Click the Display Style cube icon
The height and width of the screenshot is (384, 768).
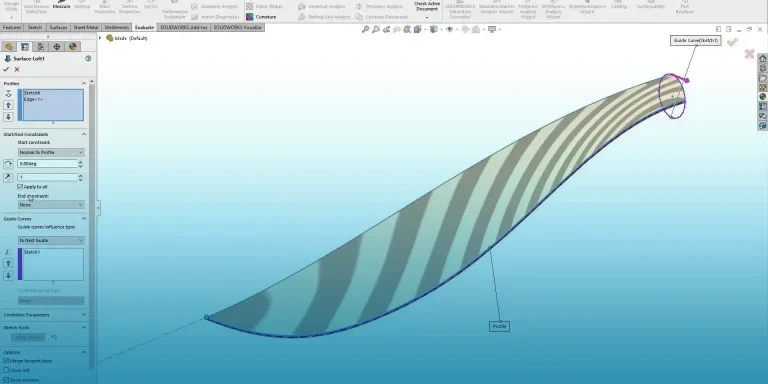coord(433,29)
